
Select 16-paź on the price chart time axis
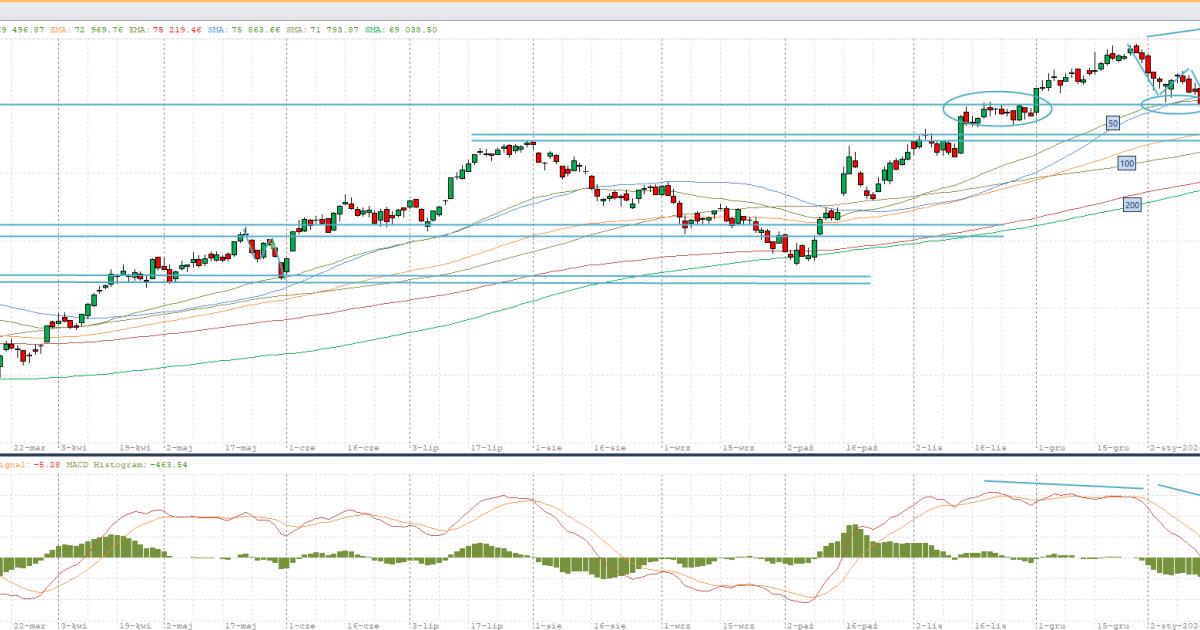tap(861, 448)
